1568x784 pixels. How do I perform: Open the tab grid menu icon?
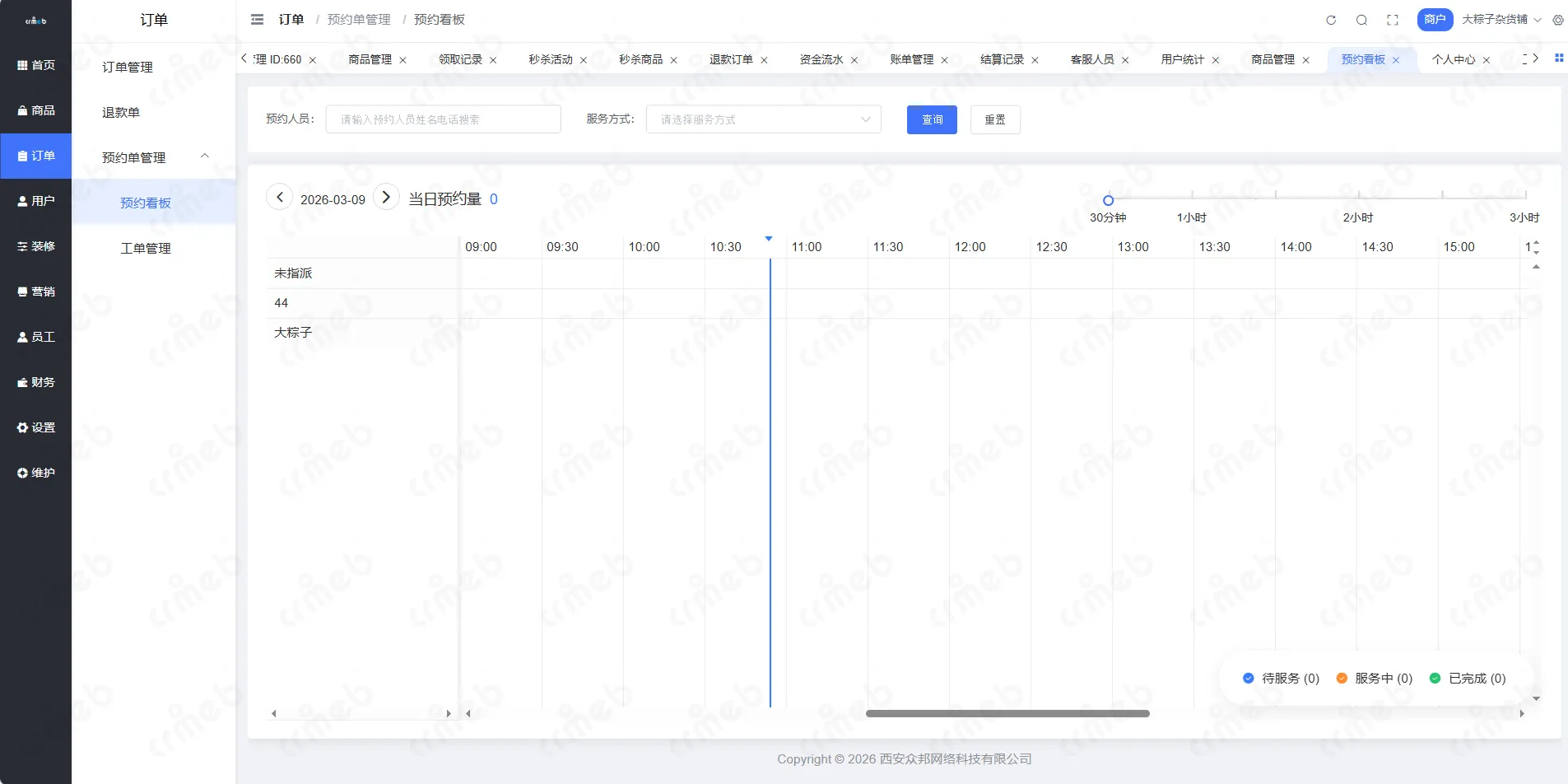point(1559,58)
